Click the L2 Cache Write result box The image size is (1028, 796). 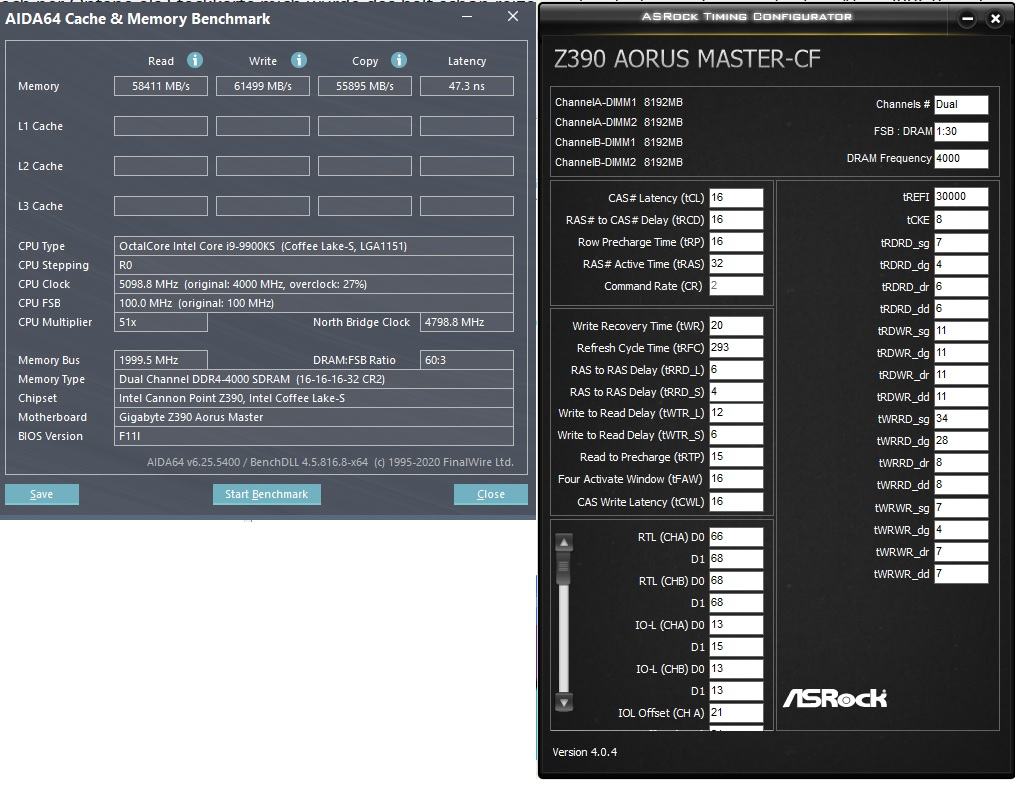(263, 166)
